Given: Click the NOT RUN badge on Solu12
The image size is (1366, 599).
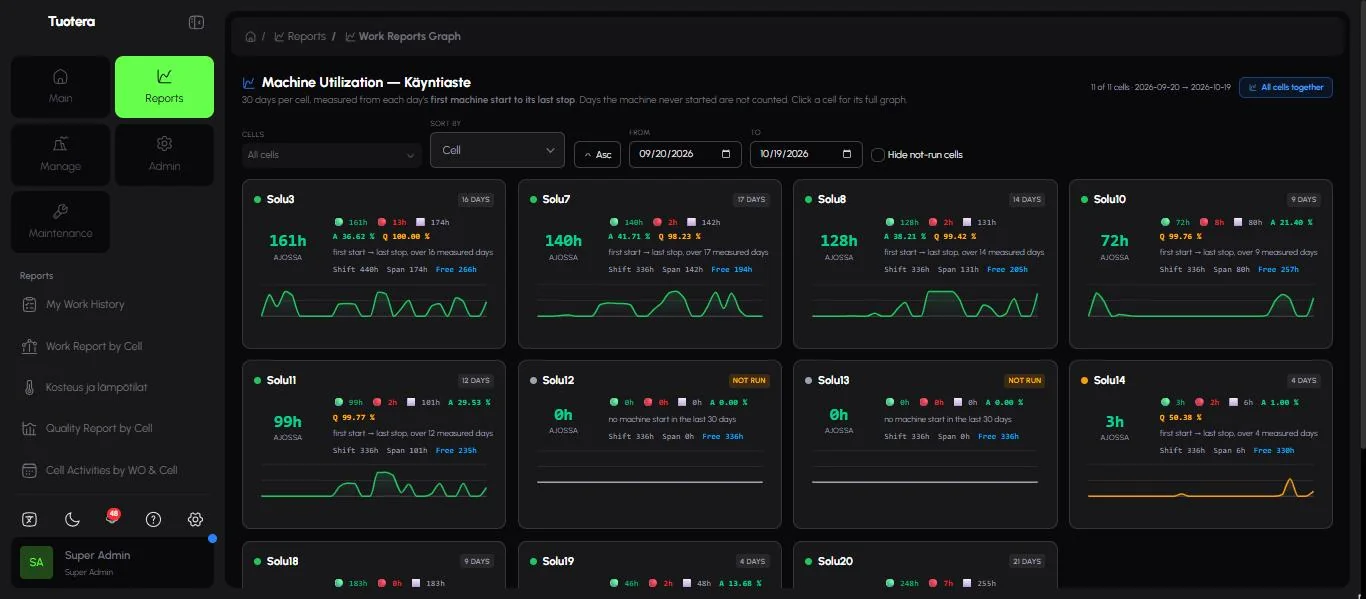Looking at the screenshot, I should 749,381.
